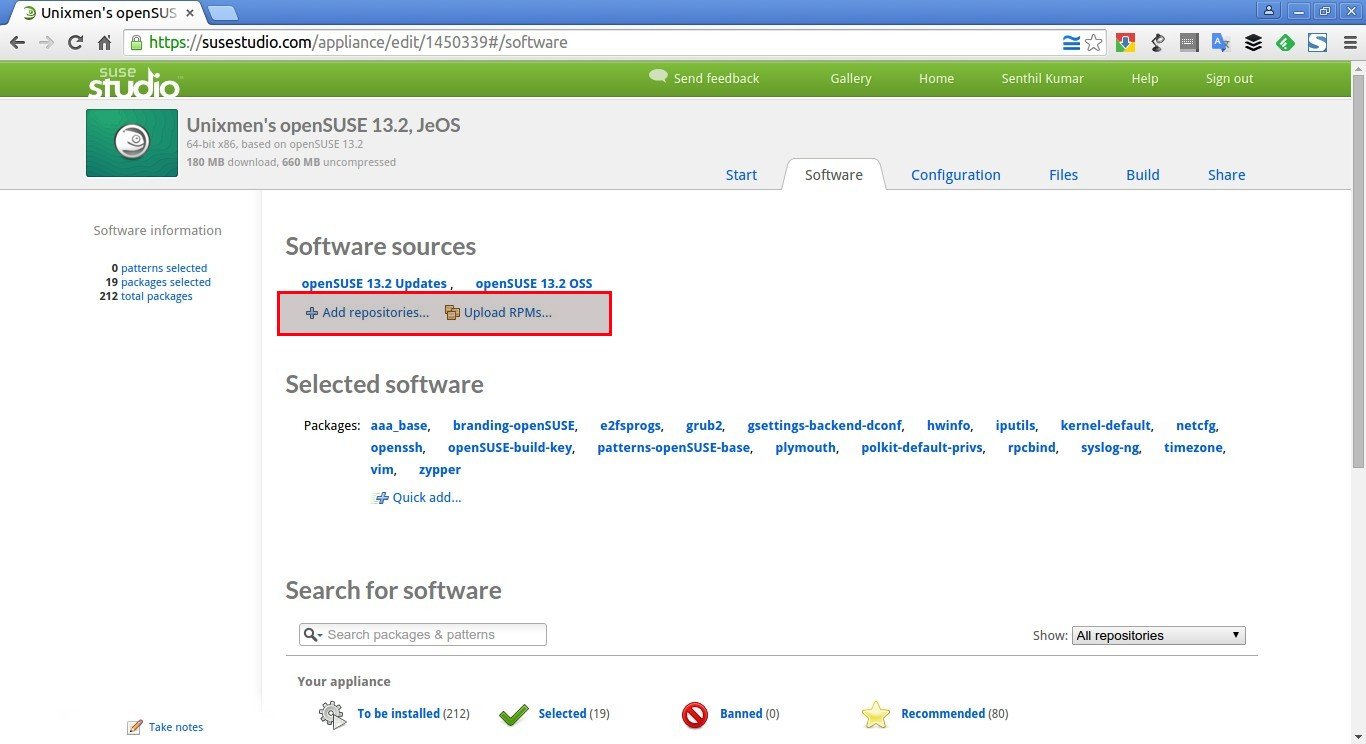The image size is (1366, 744).
Task: Click the browser address bar URL
Action: (358, 43)
